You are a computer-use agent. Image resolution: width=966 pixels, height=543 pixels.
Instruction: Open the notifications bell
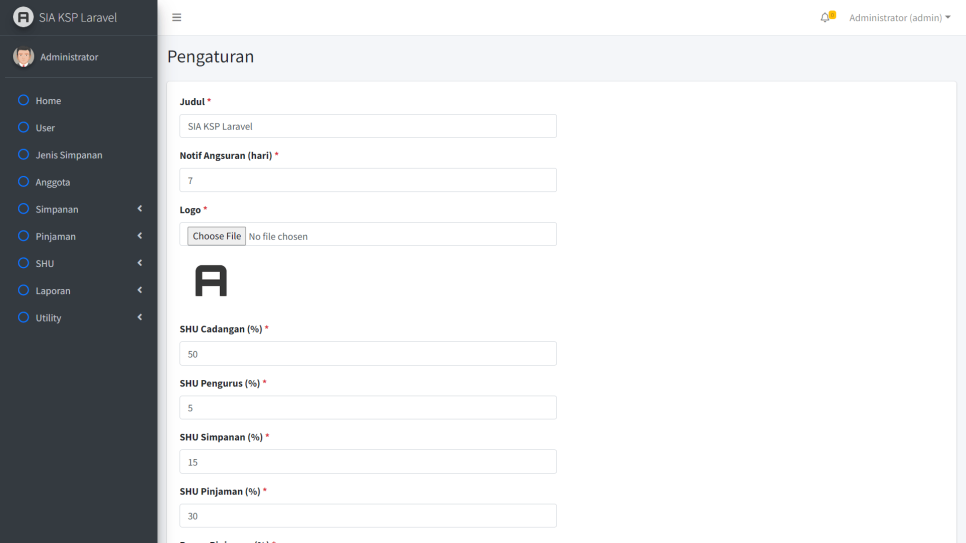point(826,17)
